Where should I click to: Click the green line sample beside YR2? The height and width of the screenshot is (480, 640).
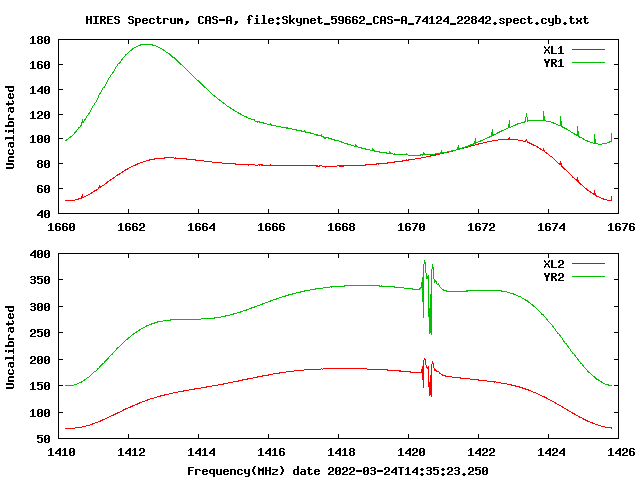pyautogui.click(x=588, y=277)
